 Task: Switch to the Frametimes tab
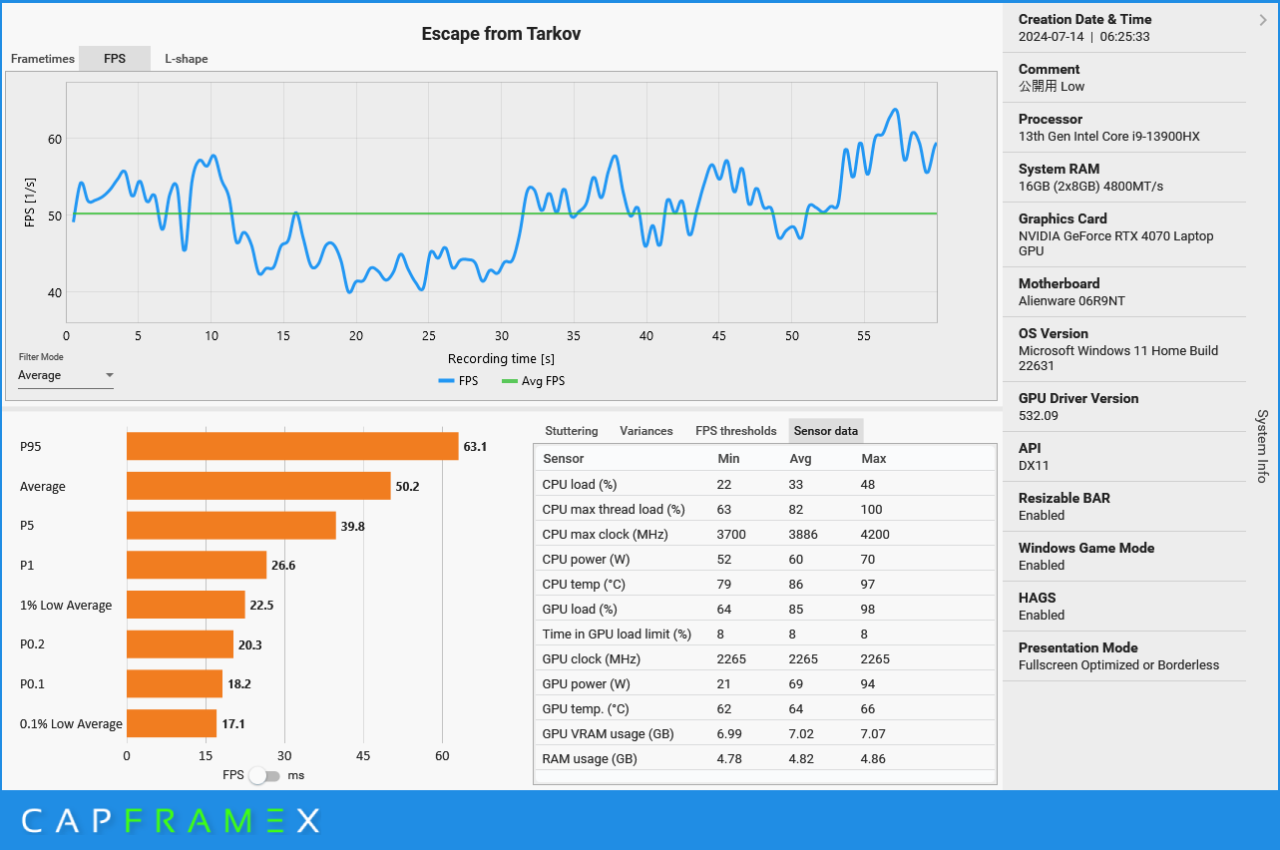point(43,59)
